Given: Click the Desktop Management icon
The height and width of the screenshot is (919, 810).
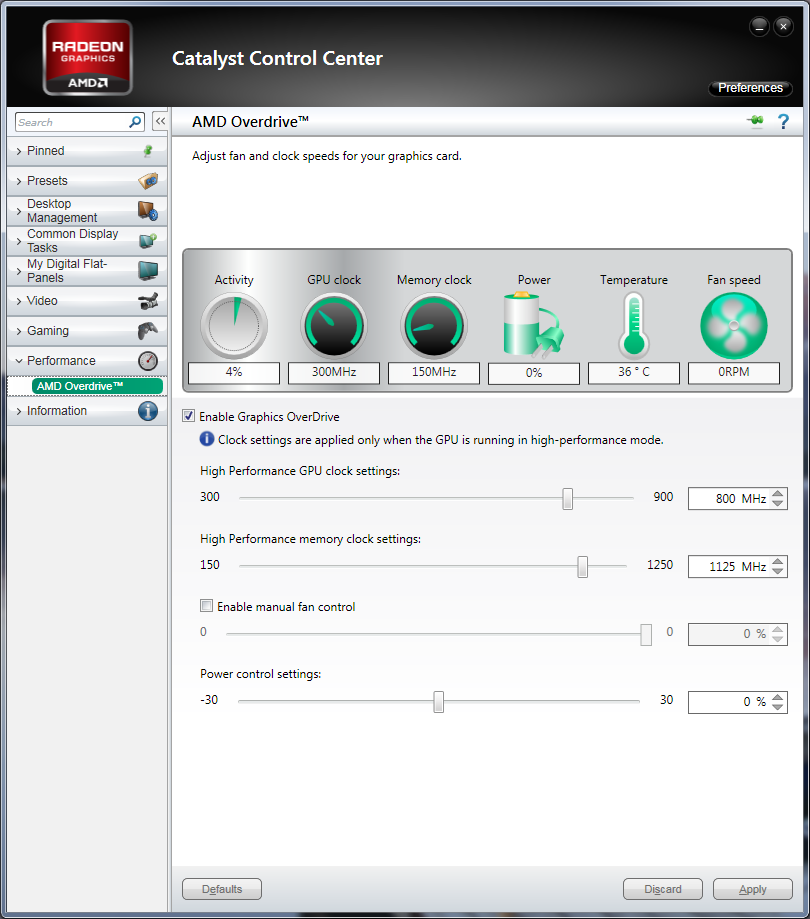Looking at the screenshot, I should pyautogui.click(x=148, y=211).
